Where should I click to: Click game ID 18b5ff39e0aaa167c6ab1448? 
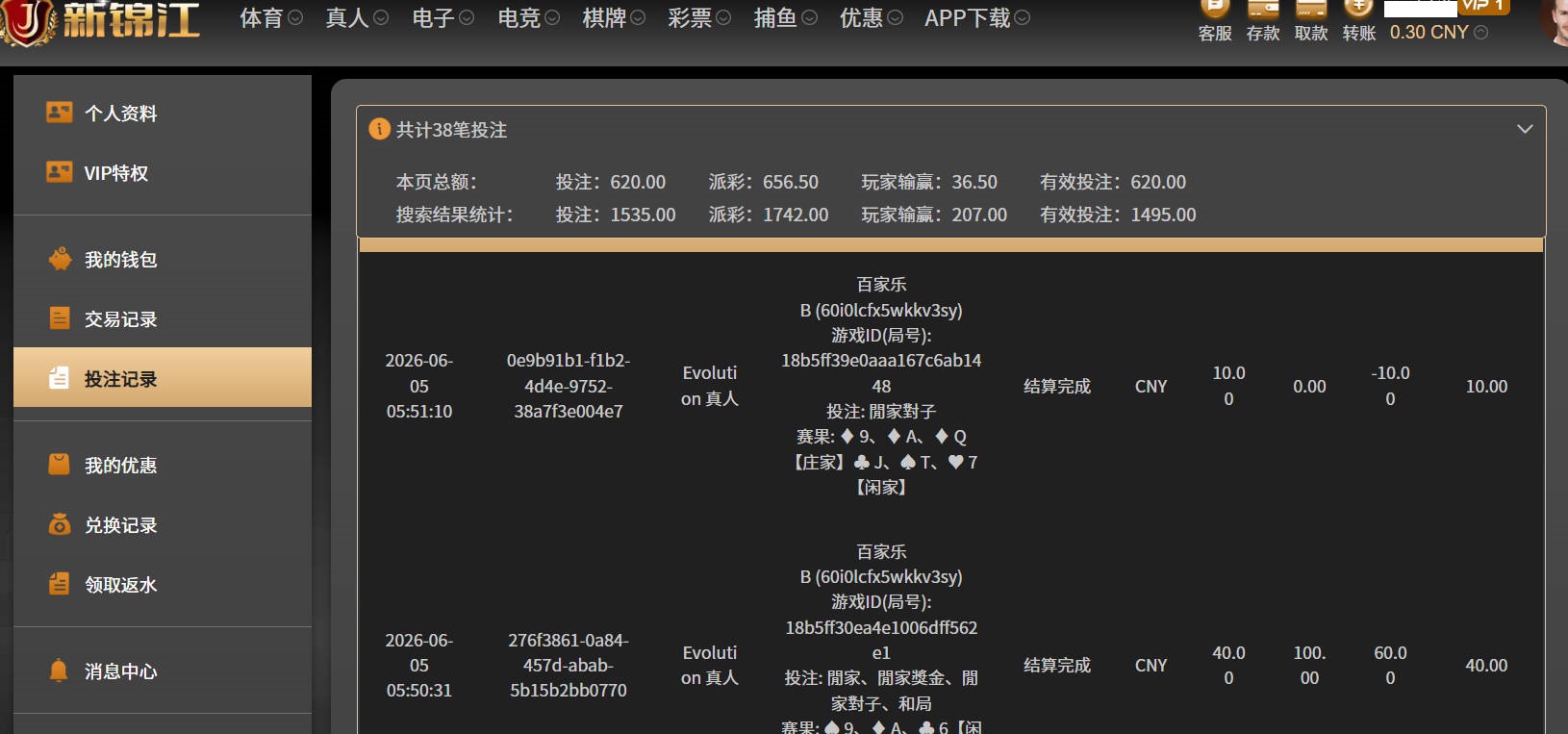click(881, 373)
